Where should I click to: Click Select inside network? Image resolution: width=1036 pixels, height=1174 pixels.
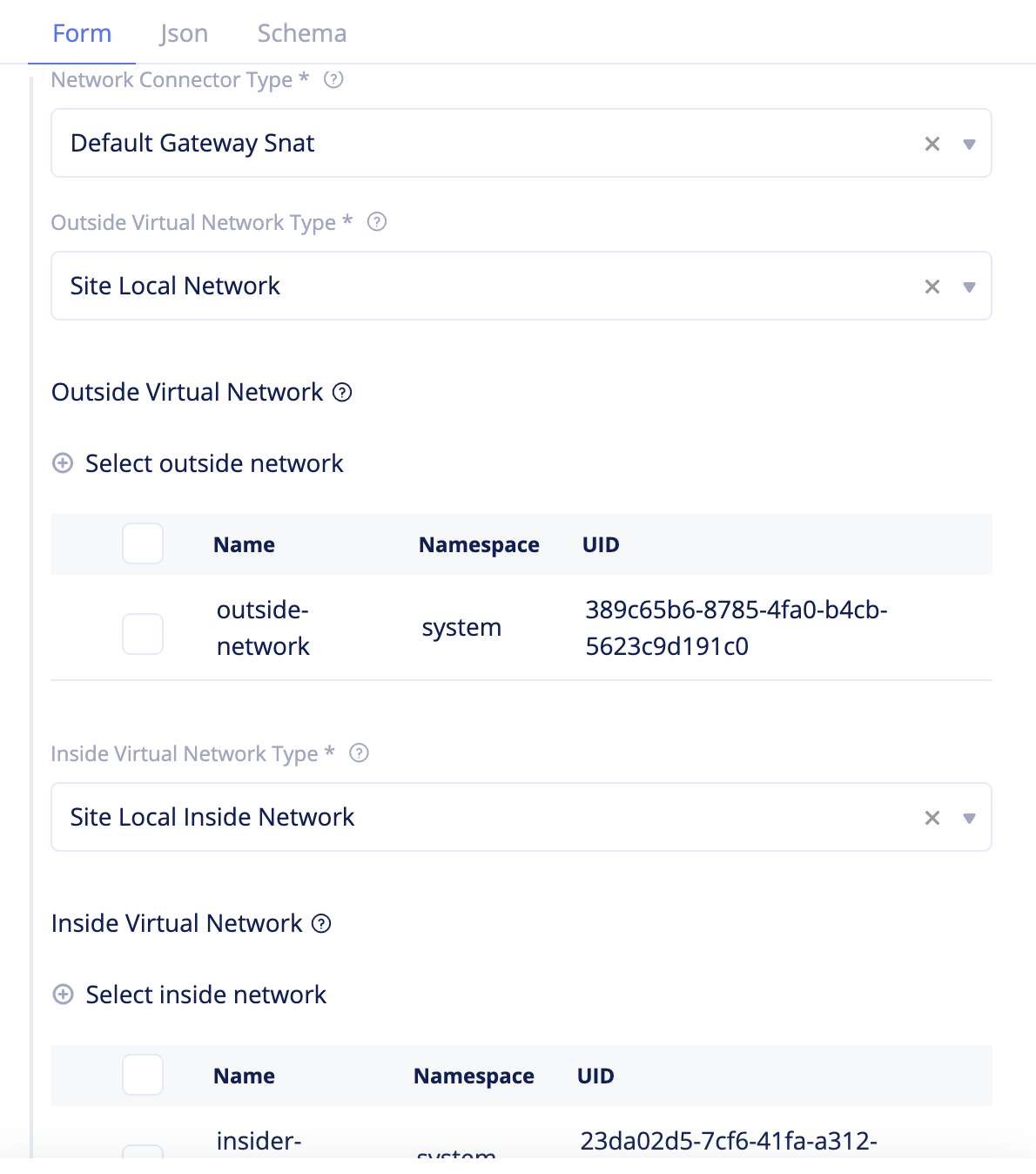point(205,995)
